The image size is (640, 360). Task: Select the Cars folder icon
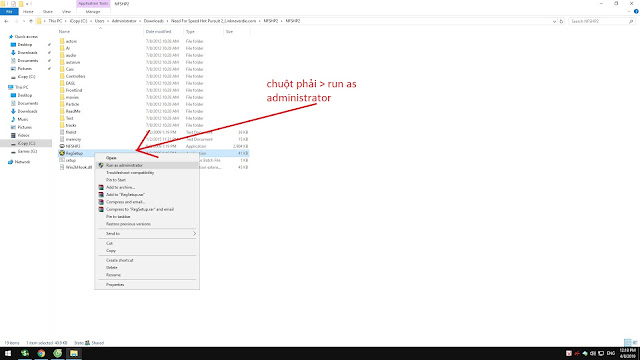click(62, 69)
